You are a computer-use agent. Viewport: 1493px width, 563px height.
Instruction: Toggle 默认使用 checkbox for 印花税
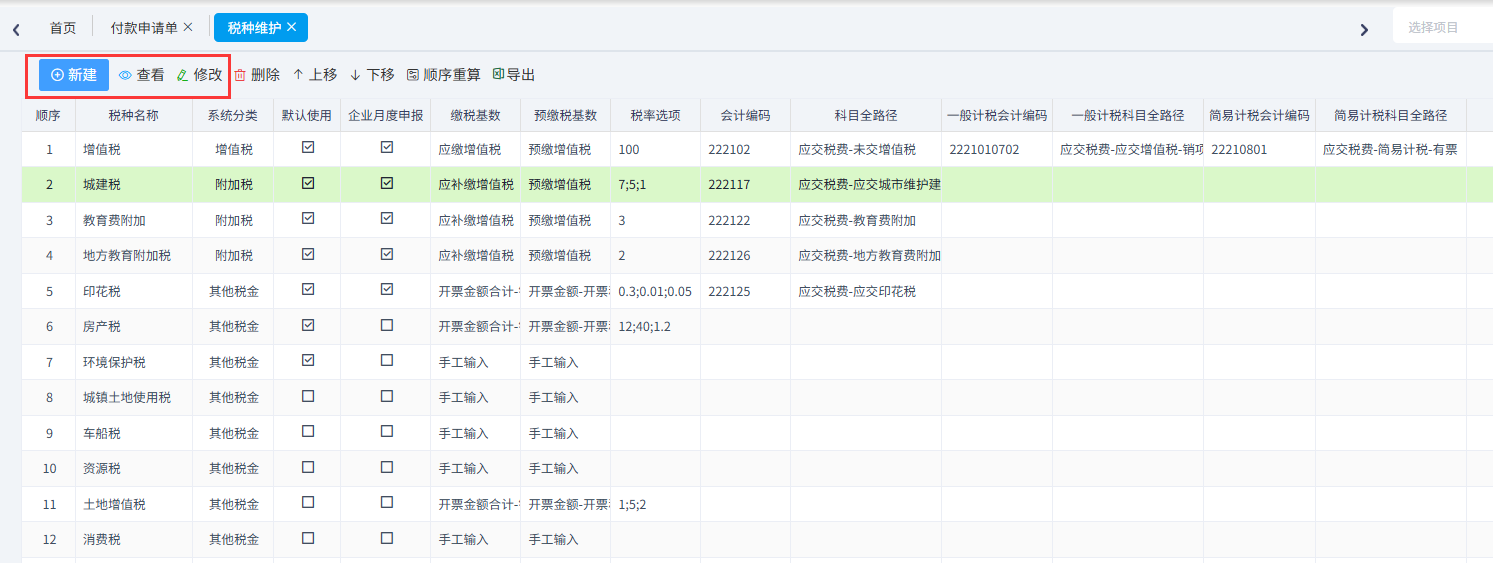308,289
